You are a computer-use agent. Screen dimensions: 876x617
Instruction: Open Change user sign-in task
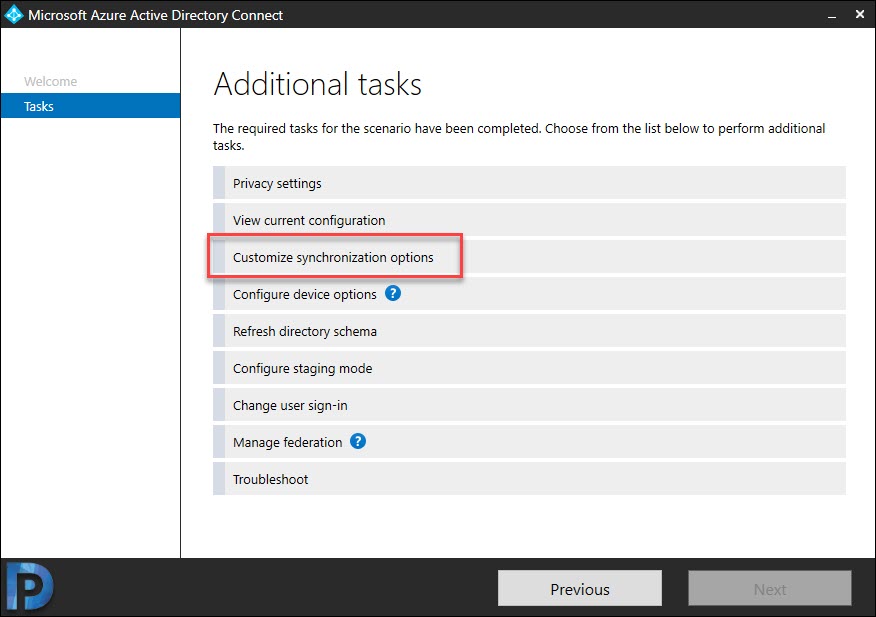coord(529,405)
